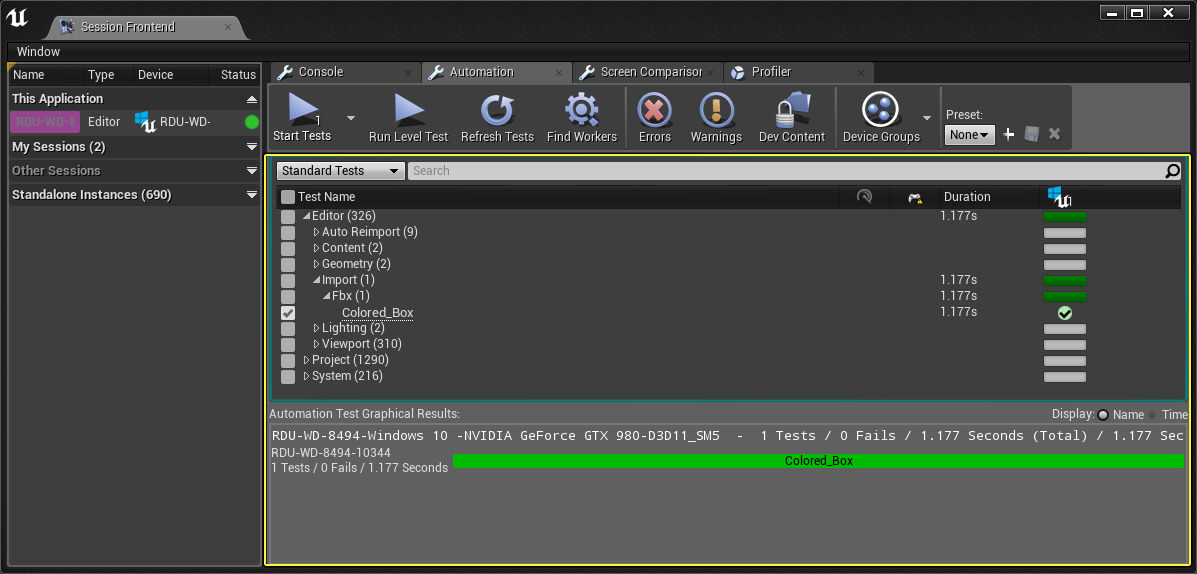1197x574 pixels.
Task: Toggle the Errors filter icon
Action: click(x=655, y=110)
